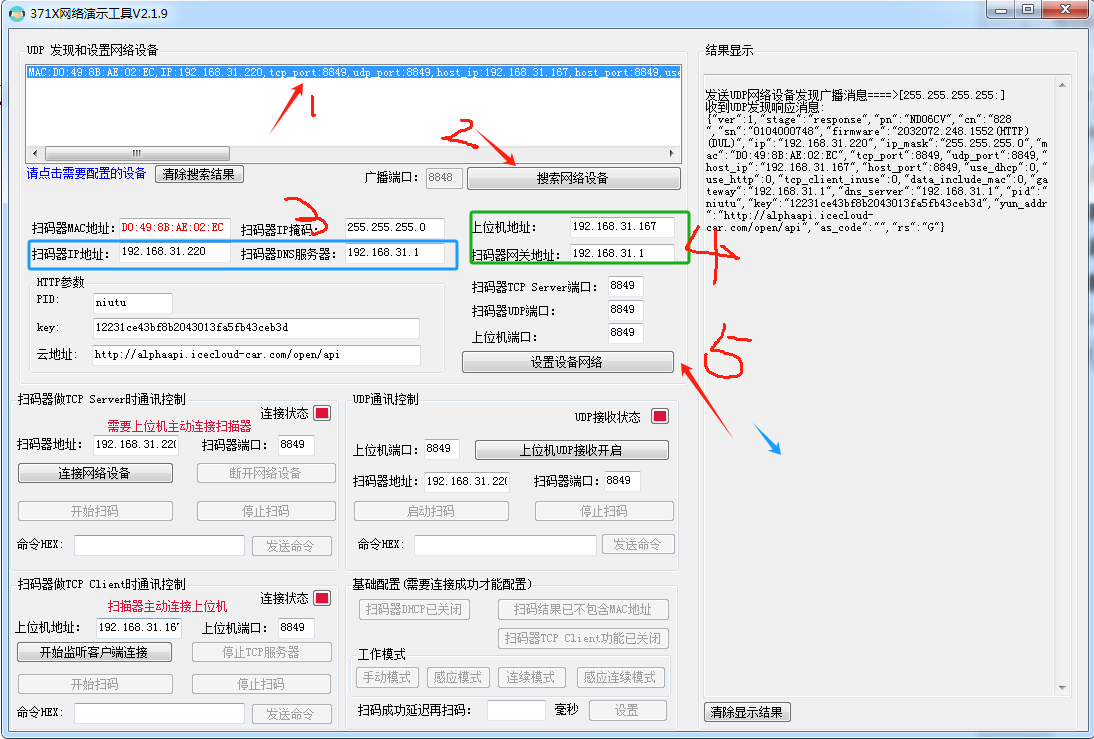Click the 开始监听客户端连接 button
This screenshot has height=739, width=1094.
click(x=94, y=652)
